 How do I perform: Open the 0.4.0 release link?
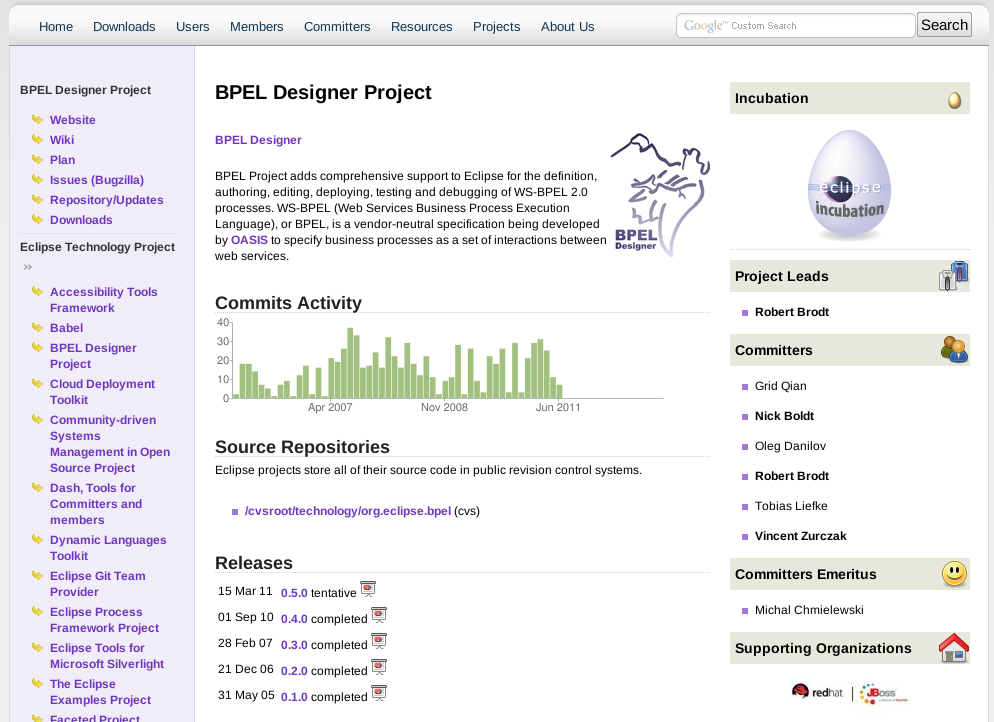click(x=294, y=619)
